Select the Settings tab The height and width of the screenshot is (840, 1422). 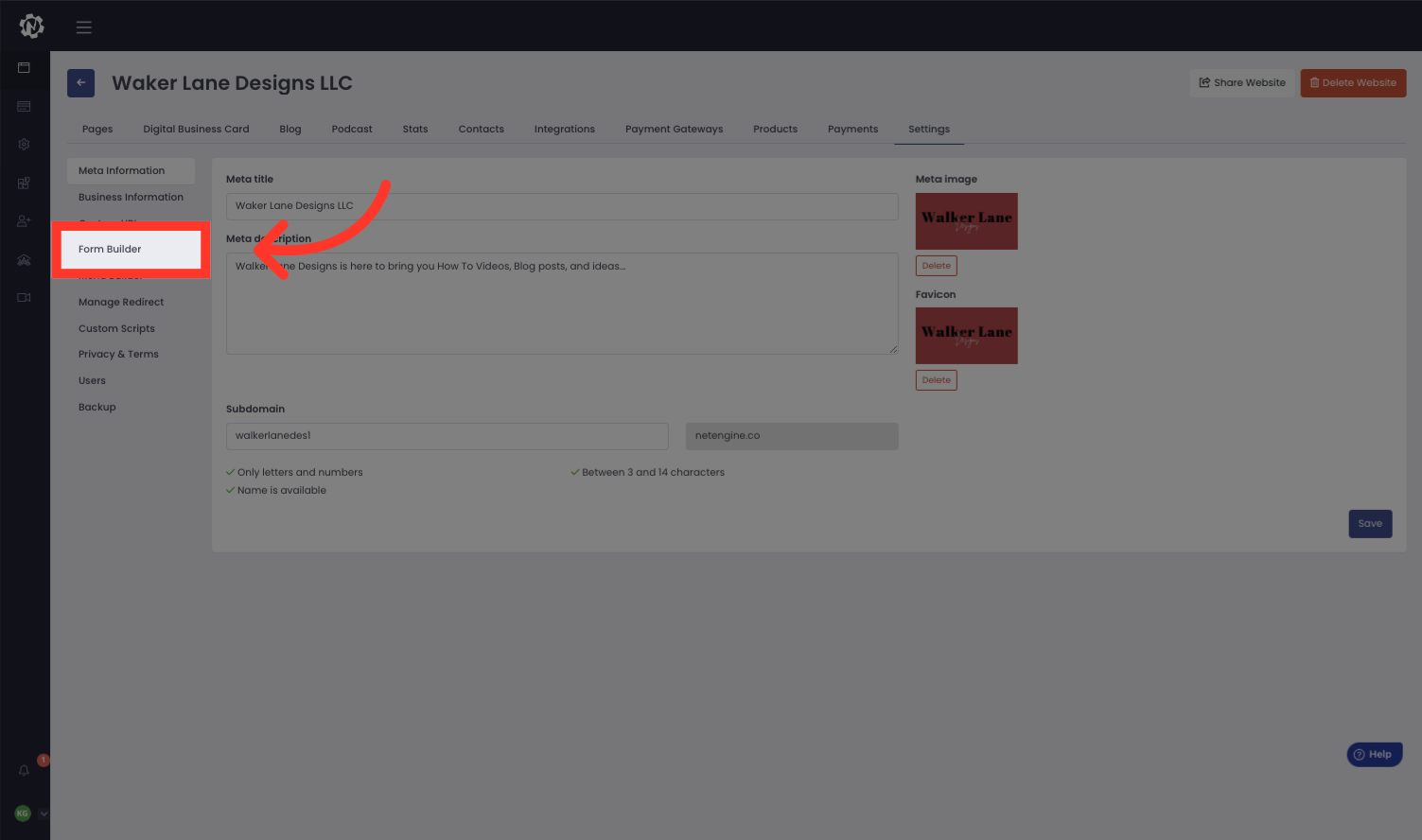(x=929, y=130)
